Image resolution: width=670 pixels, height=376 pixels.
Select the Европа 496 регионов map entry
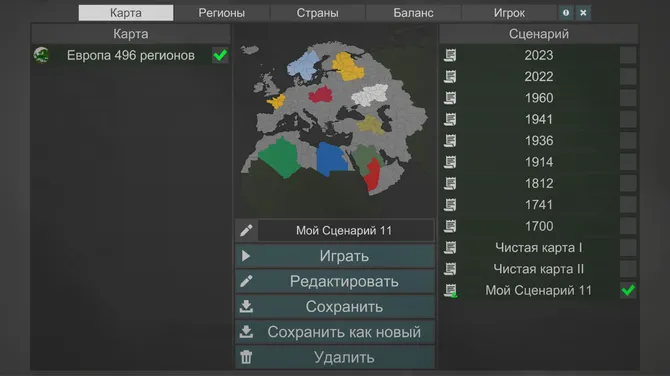coord(130,55)
